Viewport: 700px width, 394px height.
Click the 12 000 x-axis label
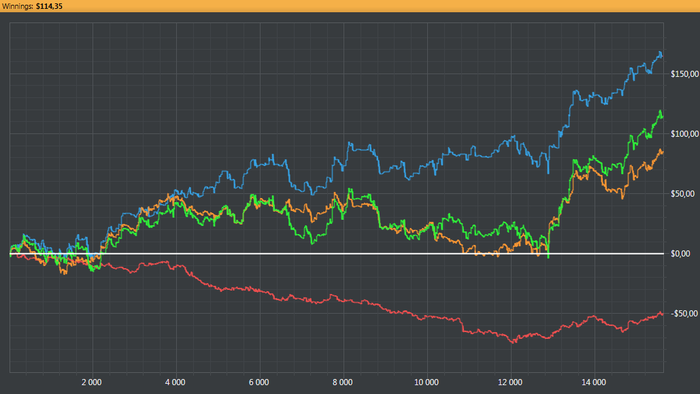coord(510,382)
